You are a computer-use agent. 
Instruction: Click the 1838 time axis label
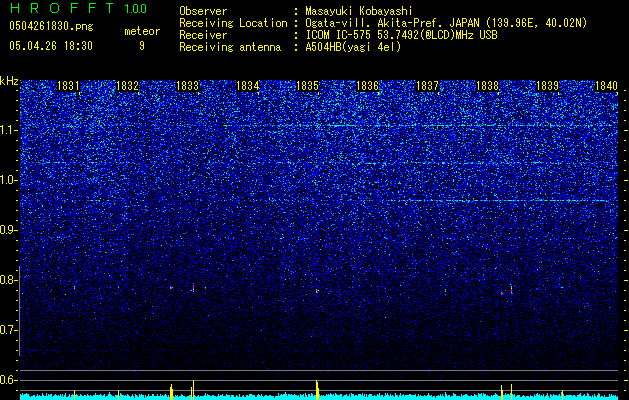click(x=487, y=86)
